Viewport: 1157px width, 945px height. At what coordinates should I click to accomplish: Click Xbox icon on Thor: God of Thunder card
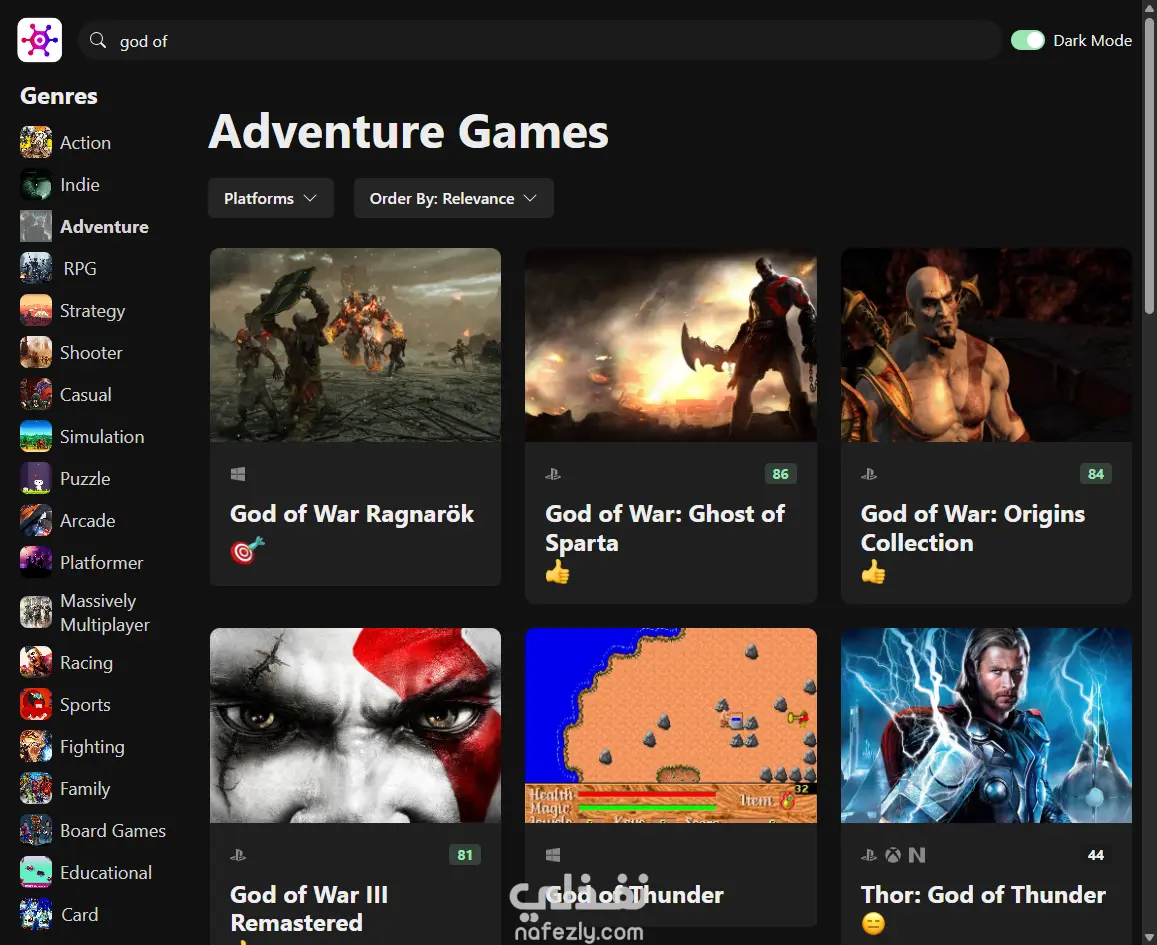point(893,855)
